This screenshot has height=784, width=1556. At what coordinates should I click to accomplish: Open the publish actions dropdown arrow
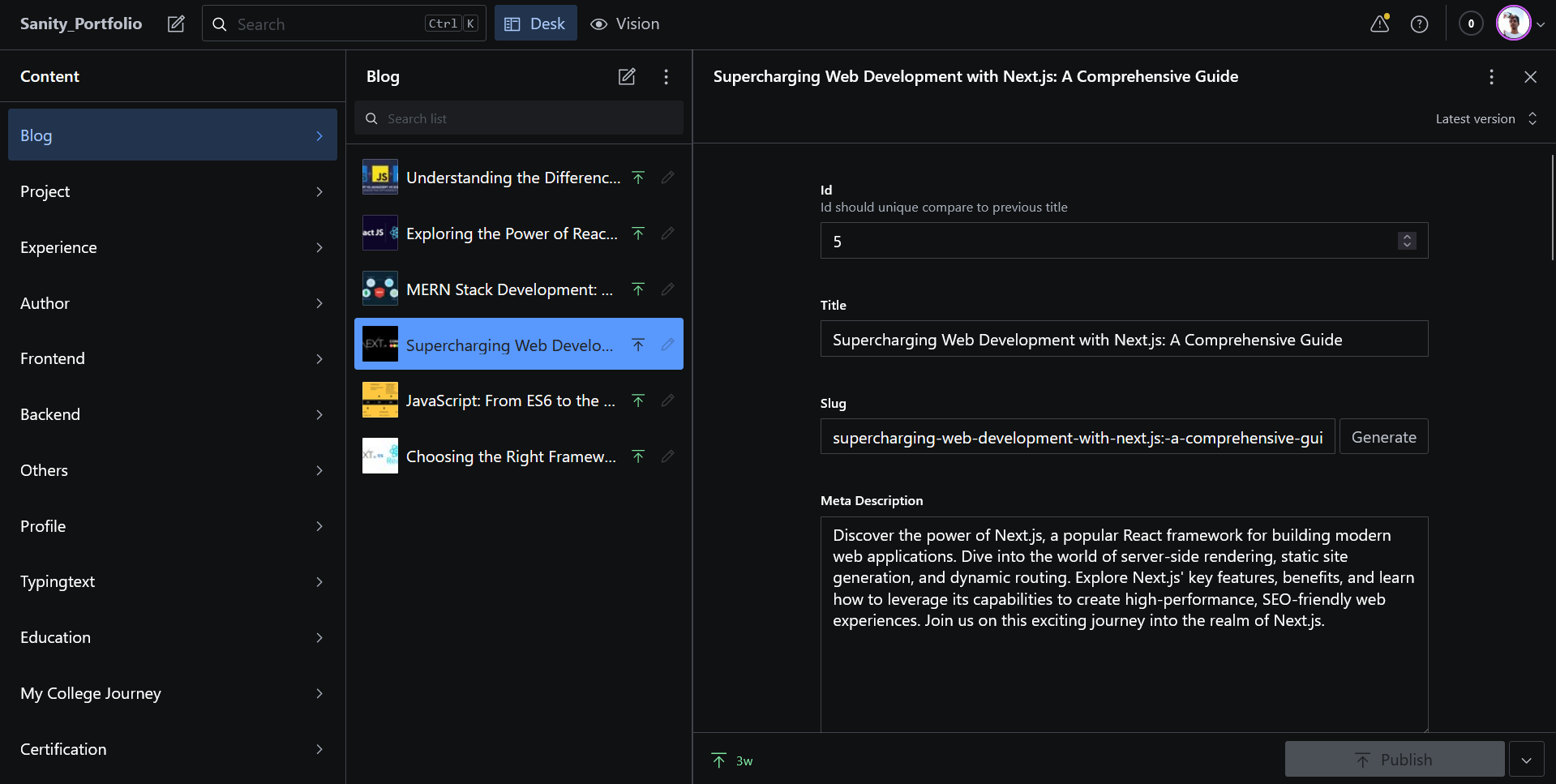(1526, 760)
